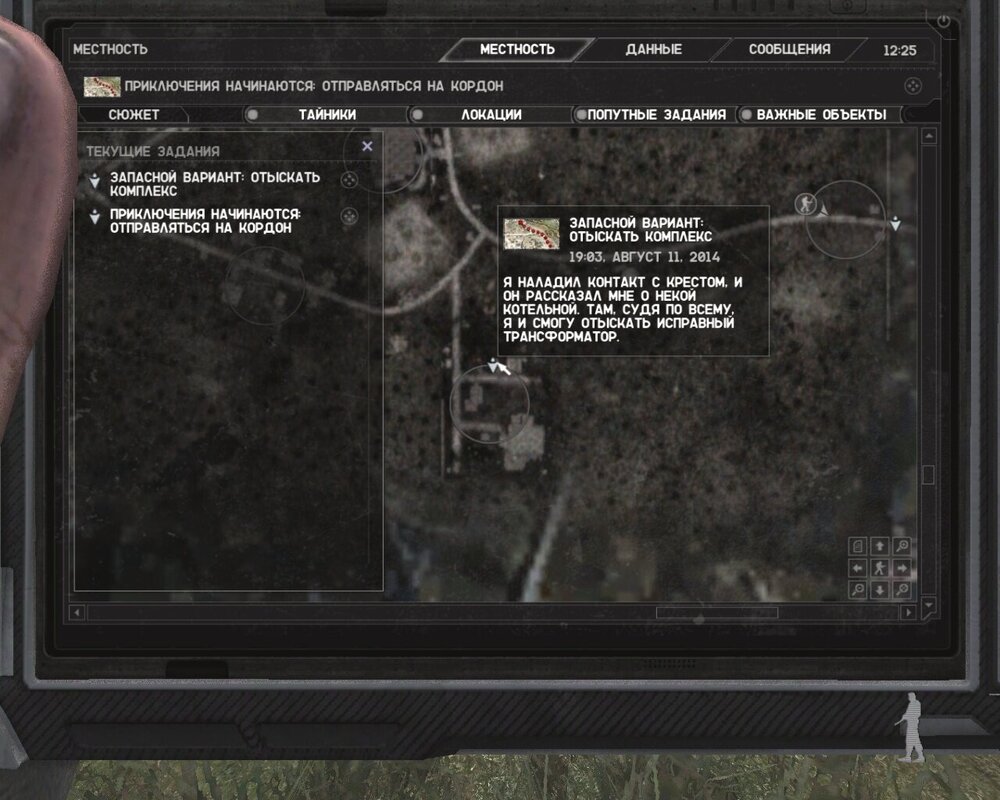Click the tooltip's route map thumbnail
The image size is (1000, 800).
coord(531,233)
